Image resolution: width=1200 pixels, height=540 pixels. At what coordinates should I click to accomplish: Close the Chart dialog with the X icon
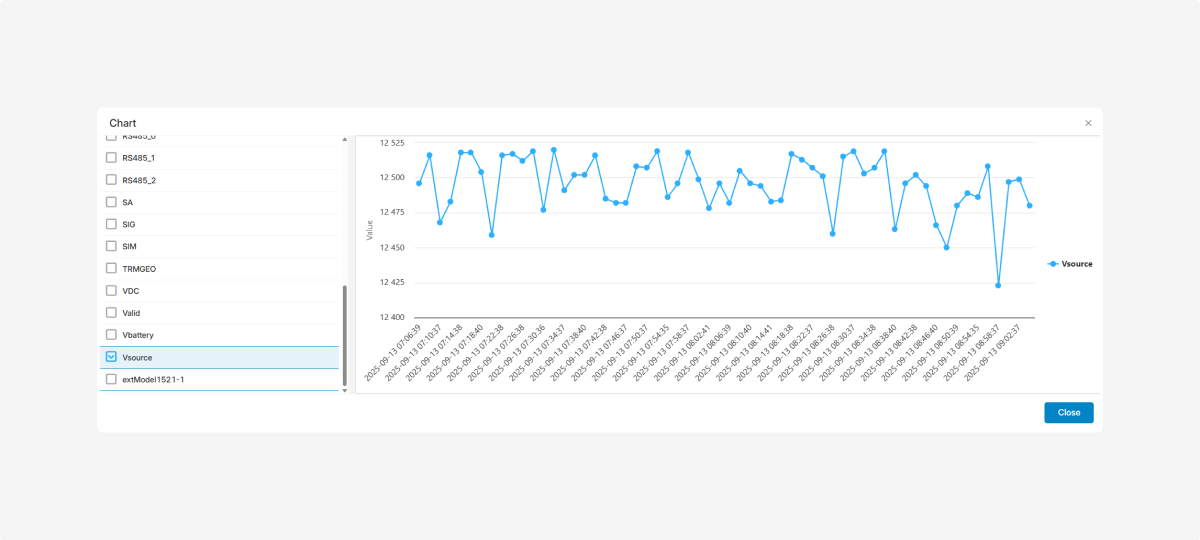(1088, 123)
